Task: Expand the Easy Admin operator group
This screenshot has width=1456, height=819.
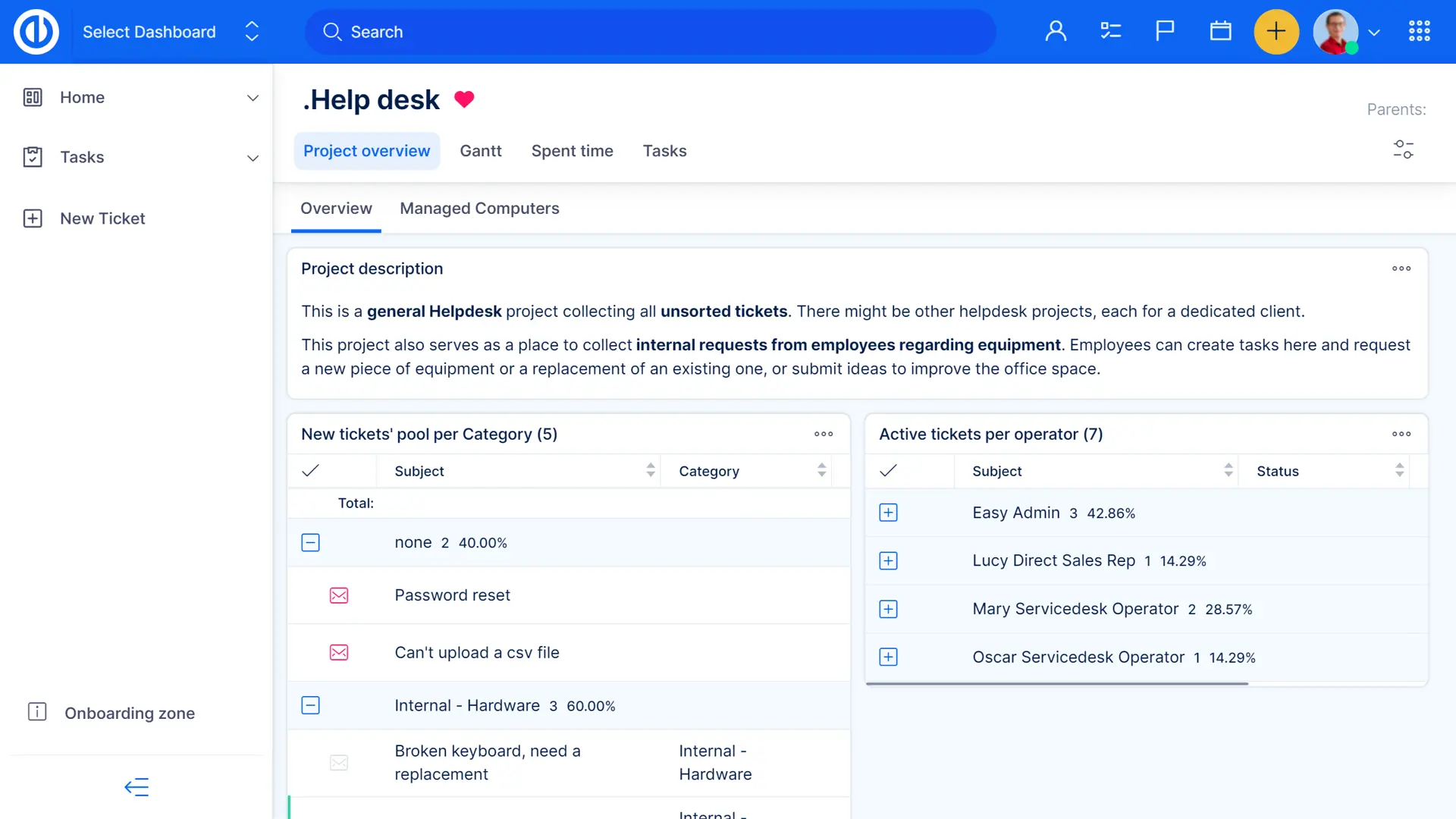Action: (888, 513)
